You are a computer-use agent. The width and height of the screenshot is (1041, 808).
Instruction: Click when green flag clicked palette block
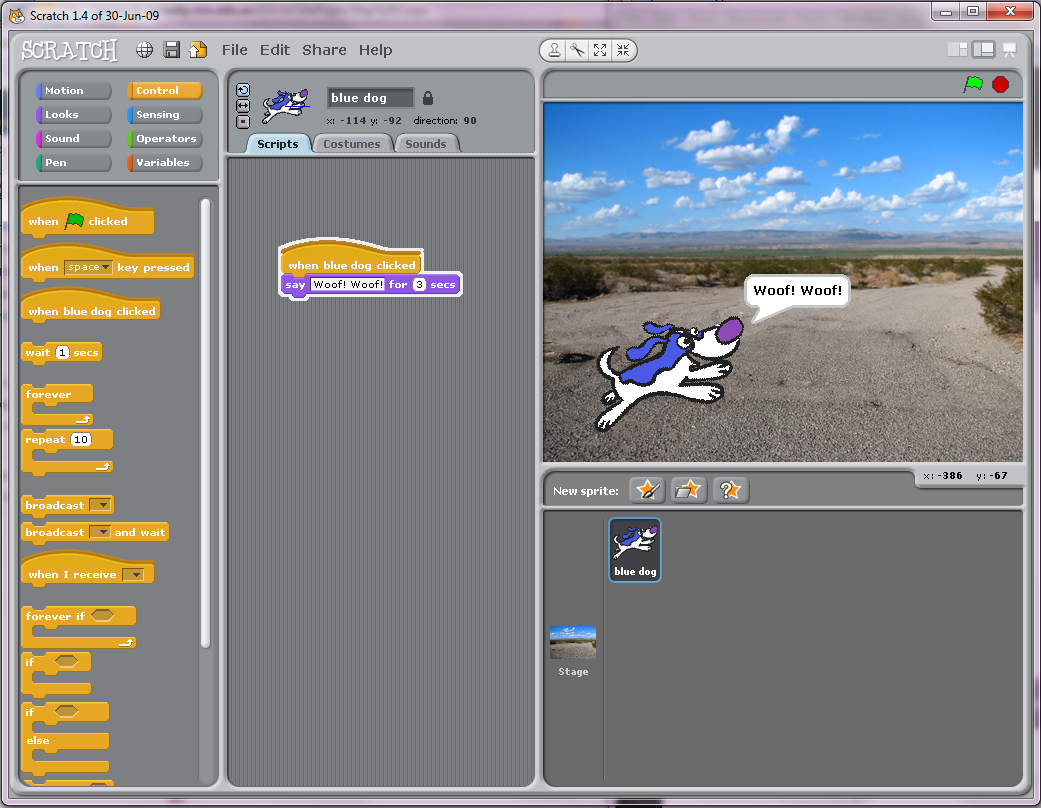coord(88,218)
